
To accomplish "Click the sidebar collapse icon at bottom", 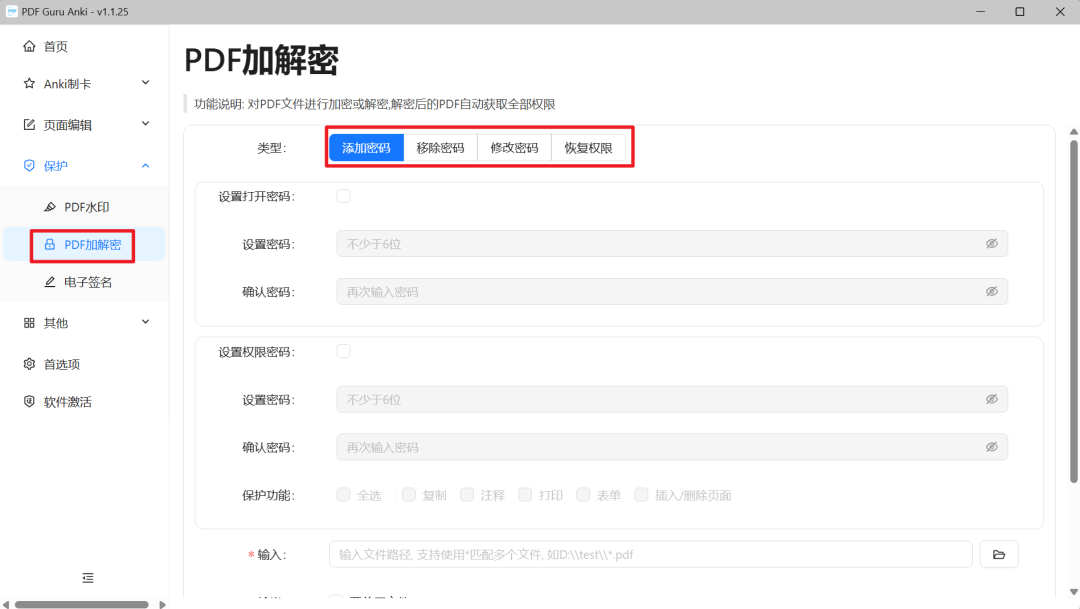I will coord(88,578).
